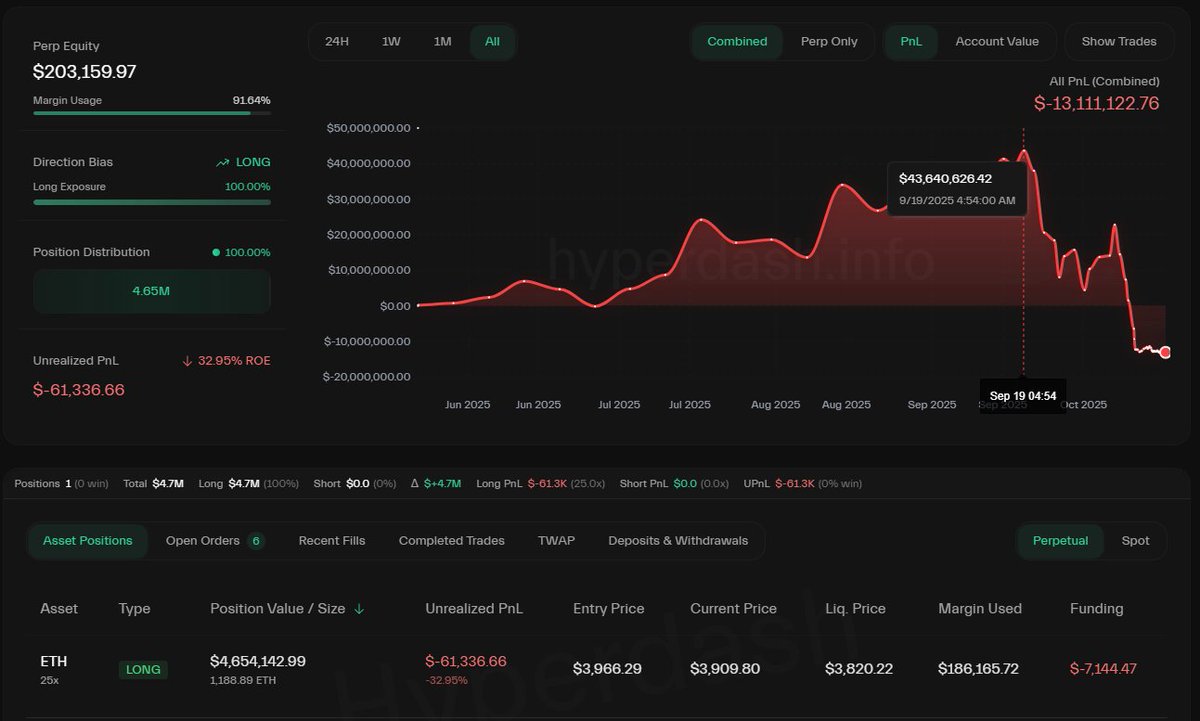Open the Asset Positions tab
Screen dimensions: 1200x721
[88, 541]
